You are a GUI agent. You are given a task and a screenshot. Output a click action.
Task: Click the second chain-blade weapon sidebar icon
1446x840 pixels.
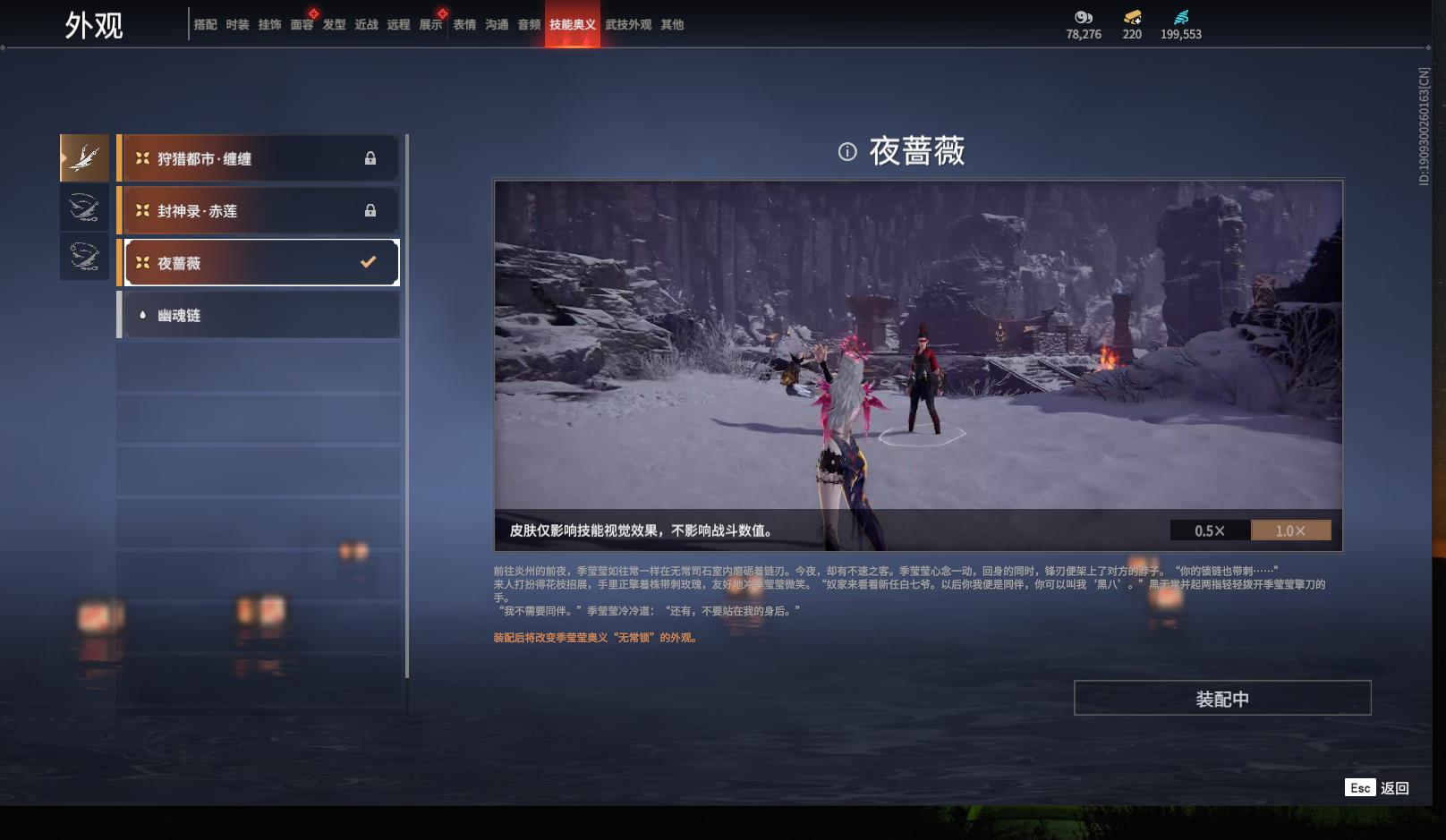84,208
